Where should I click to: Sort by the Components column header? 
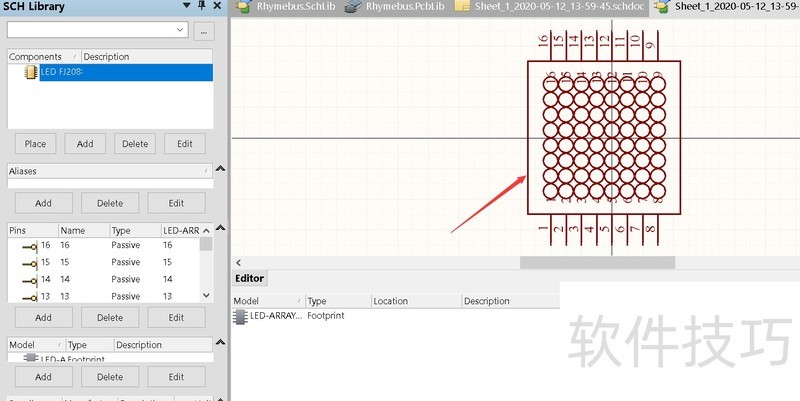coord(44,57)
